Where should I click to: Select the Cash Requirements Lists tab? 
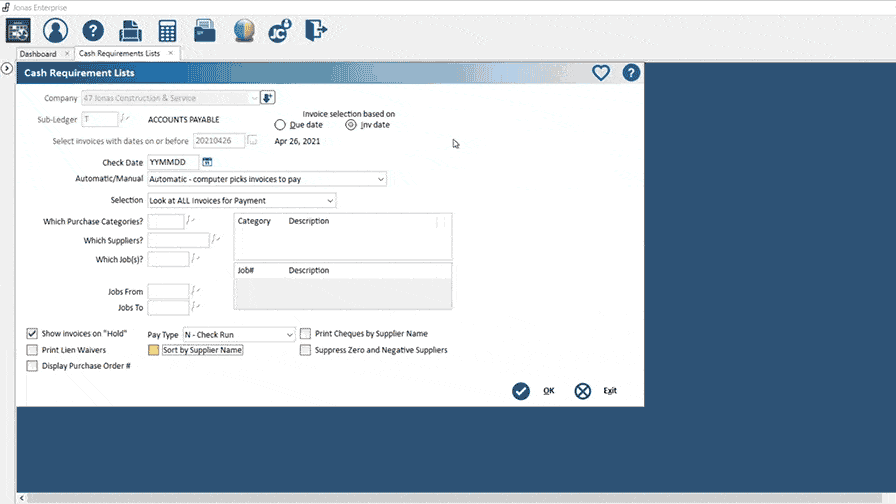tap(119, 53)
